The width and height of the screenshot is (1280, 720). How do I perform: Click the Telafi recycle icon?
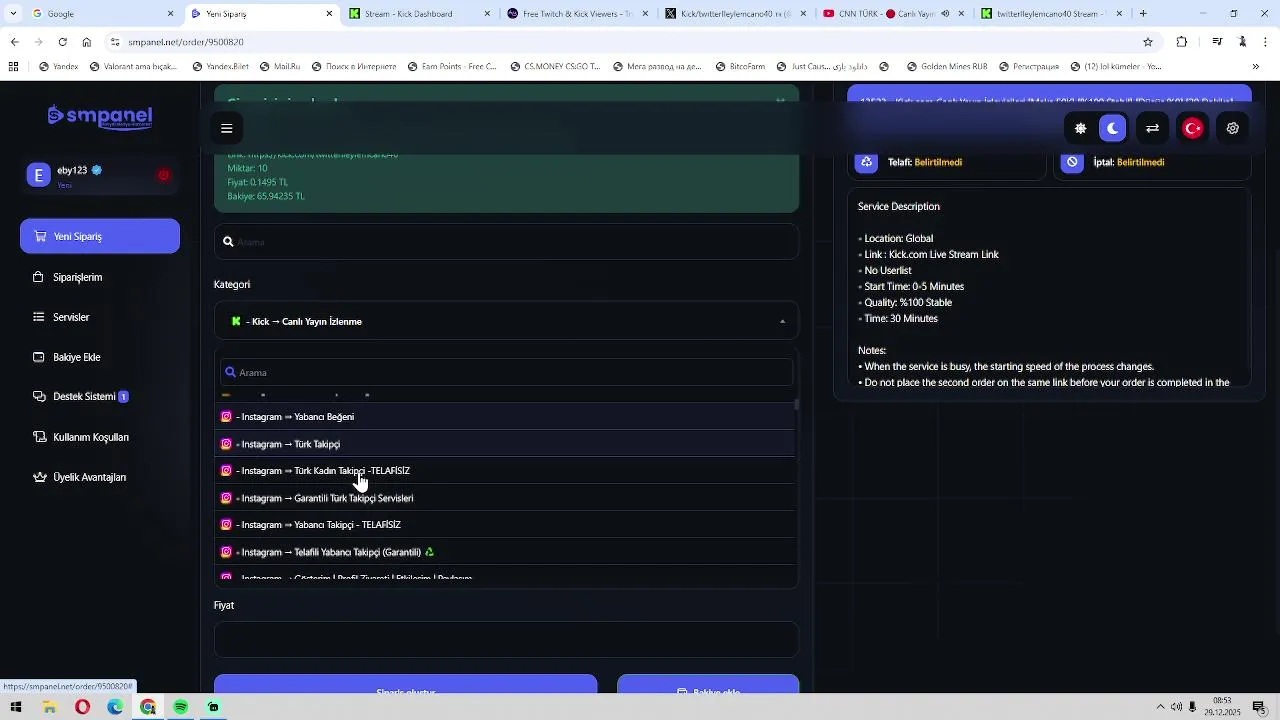coord(866,162)
